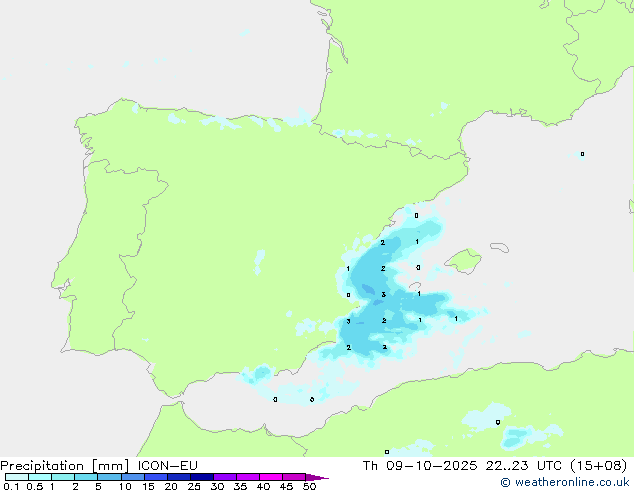The height and width of the screenshot is (490, 634).
Task: Click the '0' value northwest of Corsica
Action: (x=582, y=154)
